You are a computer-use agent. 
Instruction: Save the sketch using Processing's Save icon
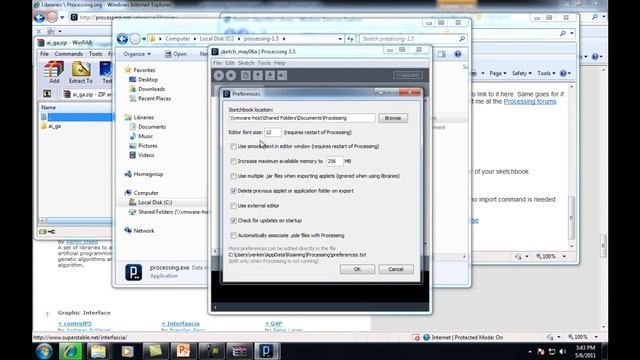pyautogui.click(x=270, y=75)
